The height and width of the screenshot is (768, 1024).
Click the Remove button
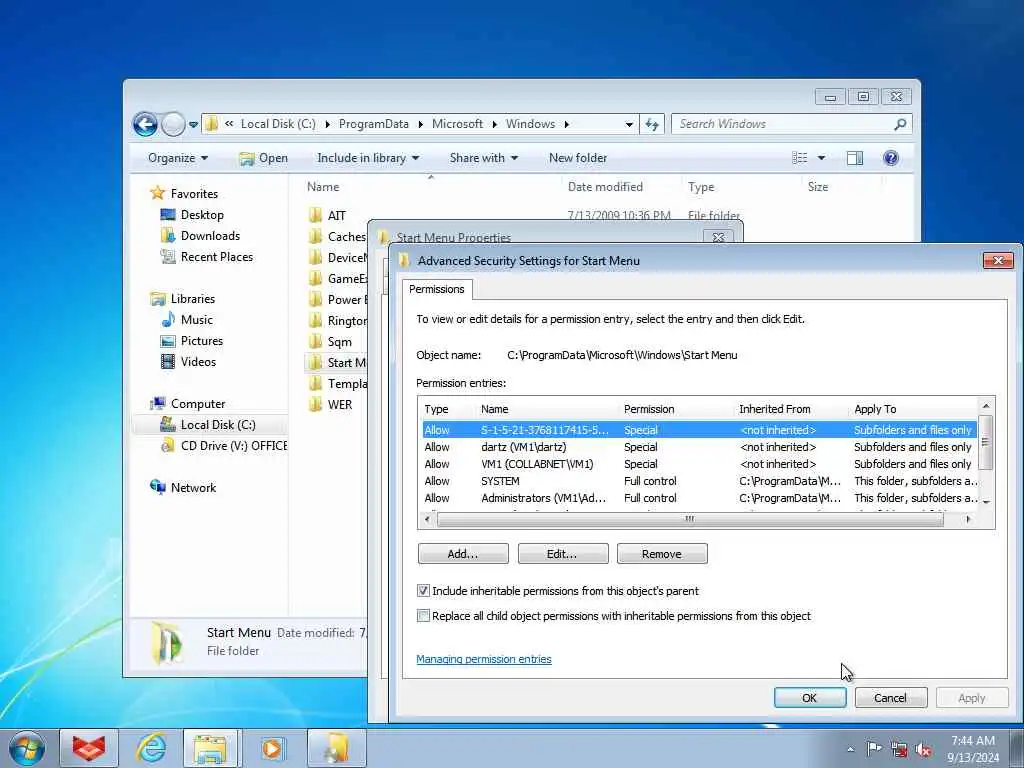coord(662,554)
